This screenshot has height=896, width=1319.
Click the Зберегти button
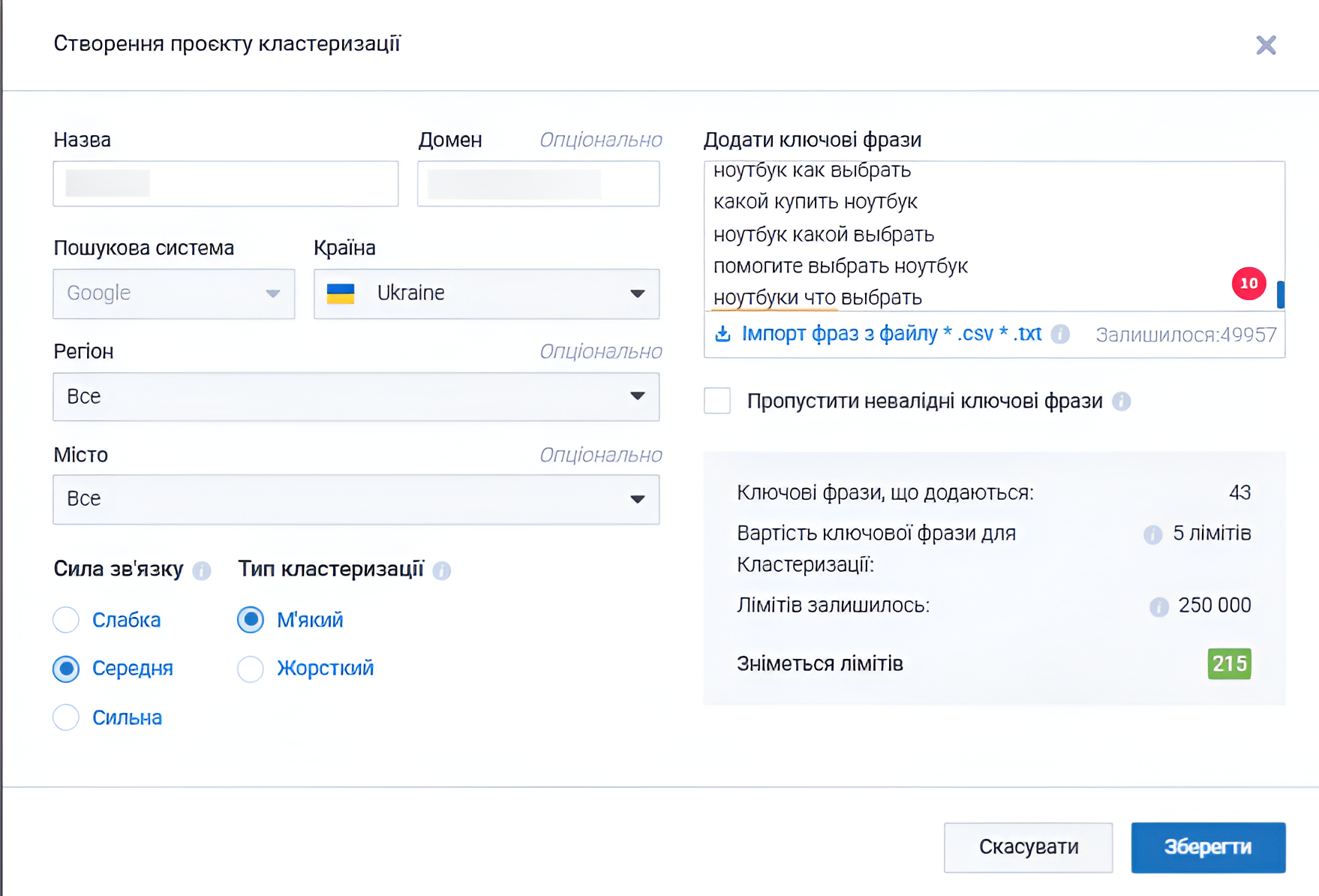(x=1208, y=847)
